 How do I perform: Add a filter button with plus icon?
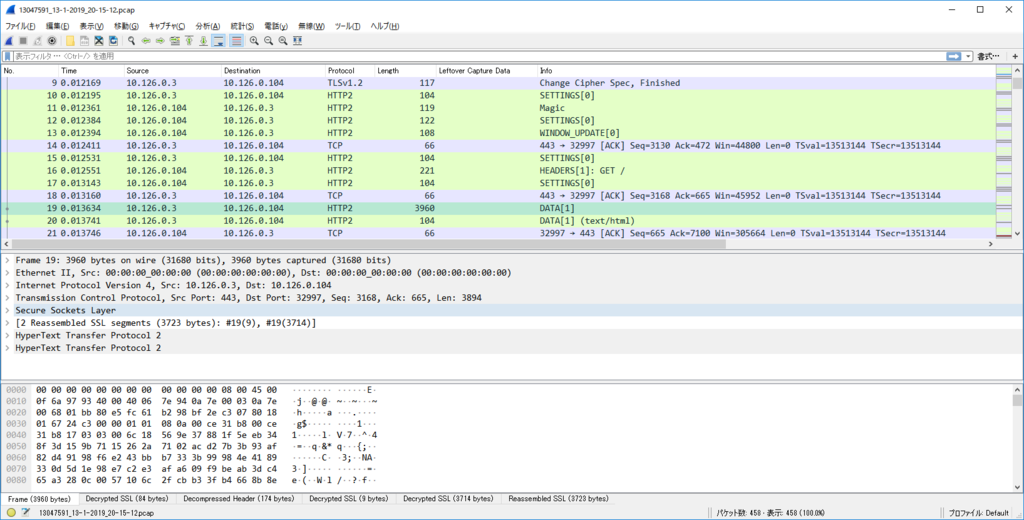point(1015,56)
